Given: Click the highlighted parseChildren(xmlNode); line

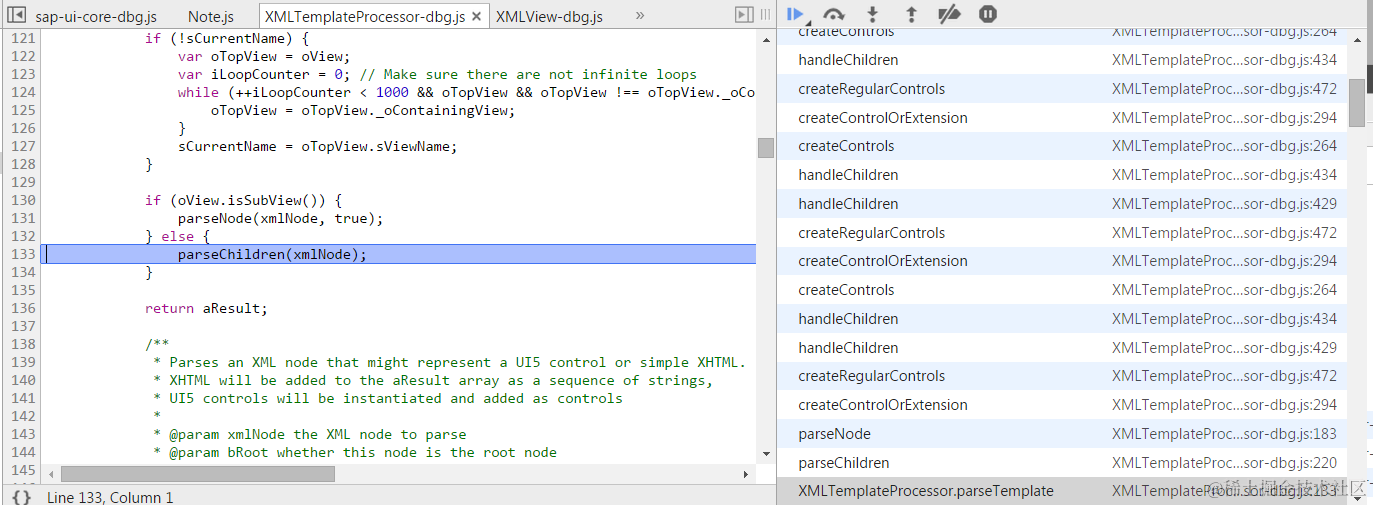Looking at the screenshot, I should click(400, 254).
